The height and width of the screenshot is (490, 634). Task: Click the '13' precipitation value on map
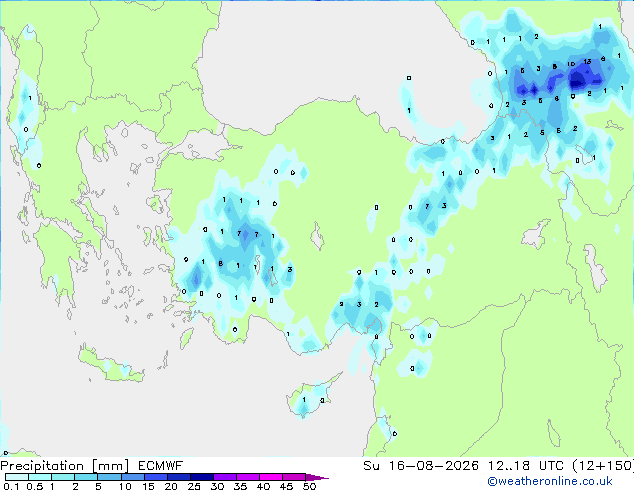tap(588, 61)
